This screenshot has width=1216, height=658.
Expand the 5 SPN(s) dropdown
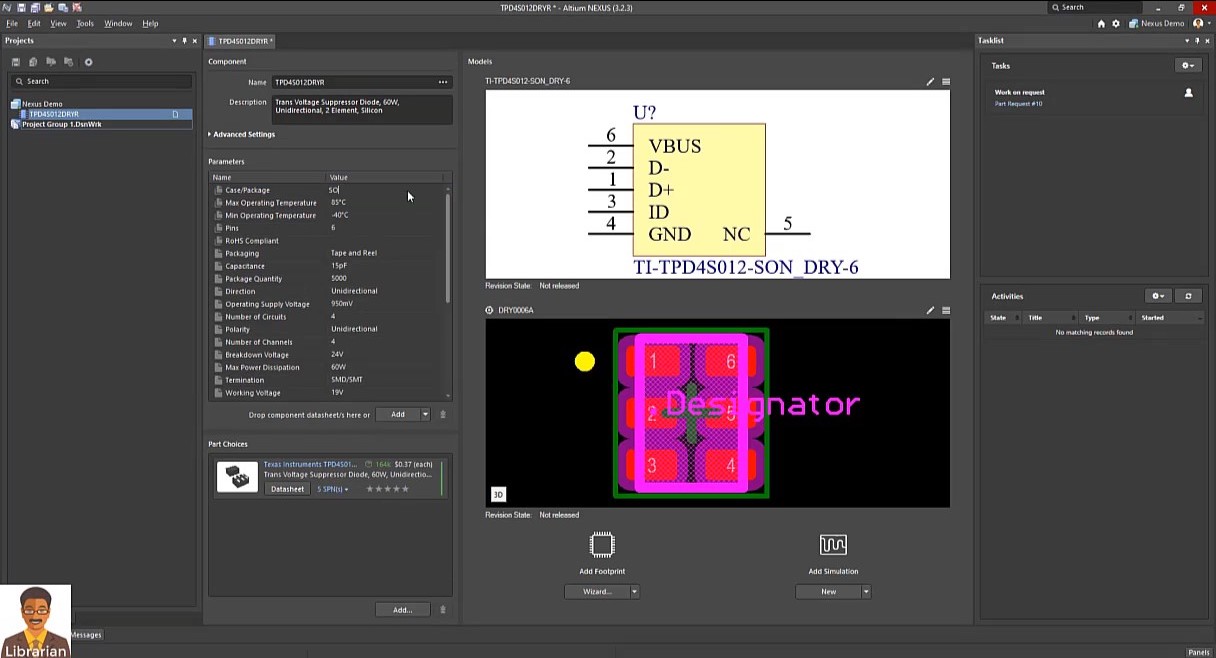click(333, 489)
